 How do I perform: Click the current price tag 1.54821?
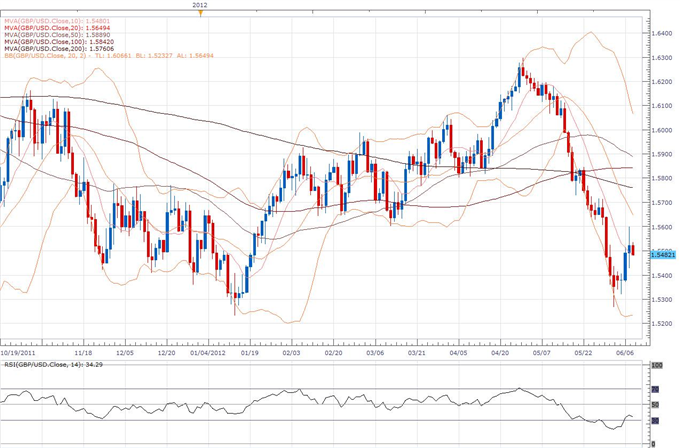(663, 255)
